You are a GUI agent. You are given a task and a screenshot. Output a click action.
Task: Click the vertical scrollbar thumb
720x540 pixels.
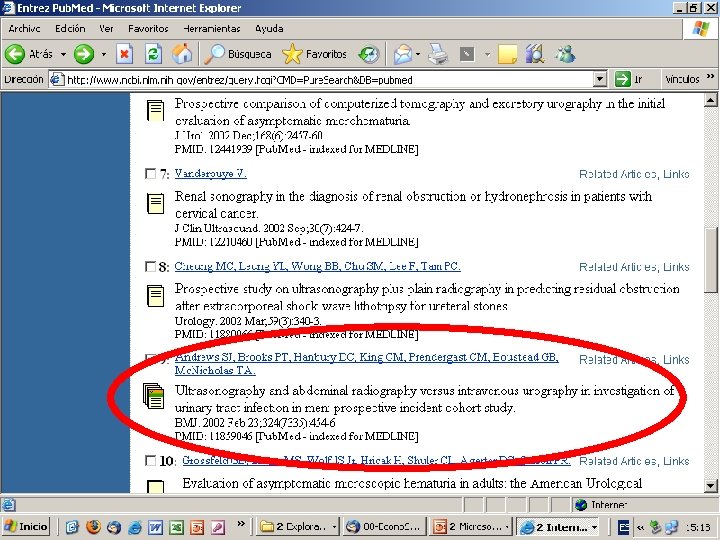(710, 262)
